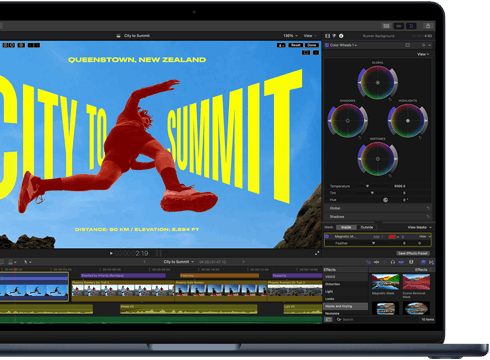Open the Info inspector icon

[x=341, y=36]
